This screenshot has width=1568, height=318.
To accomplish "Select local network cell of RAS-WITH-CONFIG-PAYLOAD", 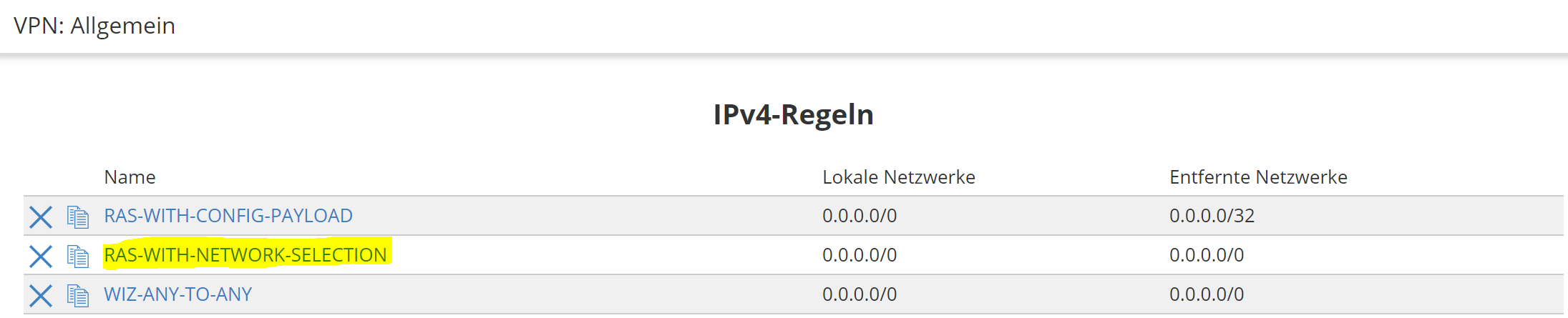I will (859, 216).
